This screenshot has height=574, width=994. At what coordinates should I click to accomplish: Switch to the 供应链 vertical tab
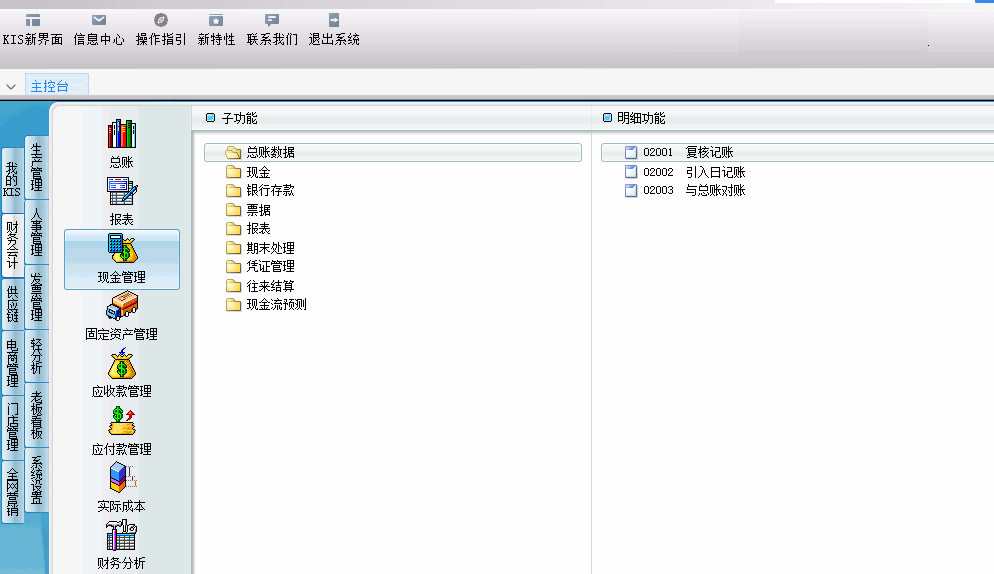click(x=12, y=306)
